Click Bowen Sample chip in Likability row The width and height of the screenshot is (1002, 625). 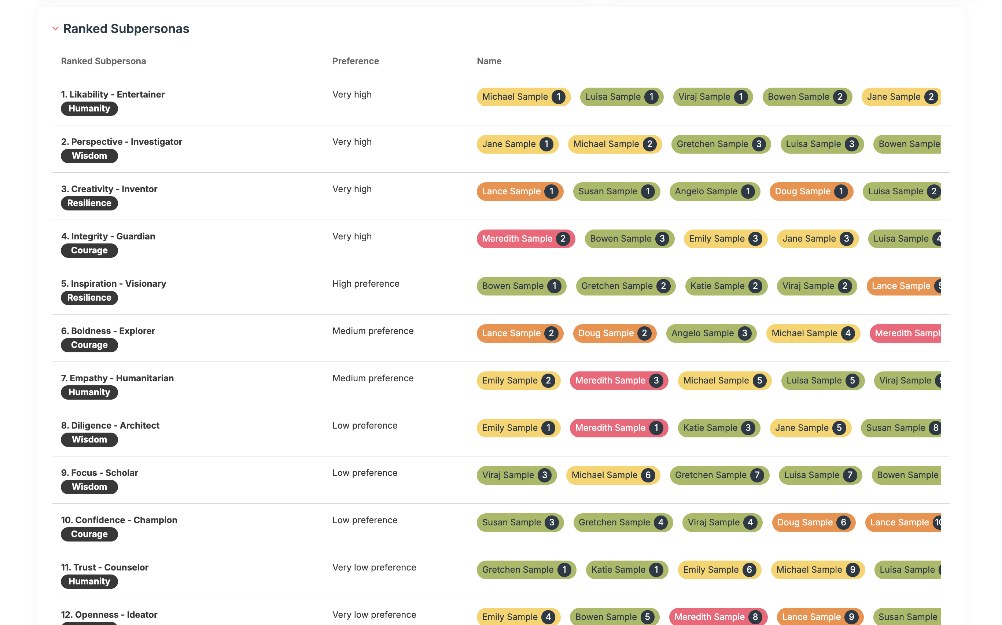pos(807,97)
